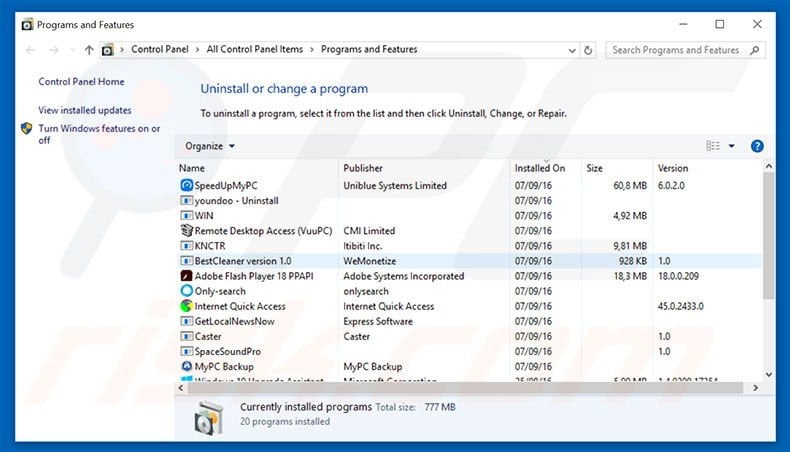Expand chevron after All Control Panel Items
This screenshot has height=452, width=790.
pyautogui.click(x=312, y=49)
